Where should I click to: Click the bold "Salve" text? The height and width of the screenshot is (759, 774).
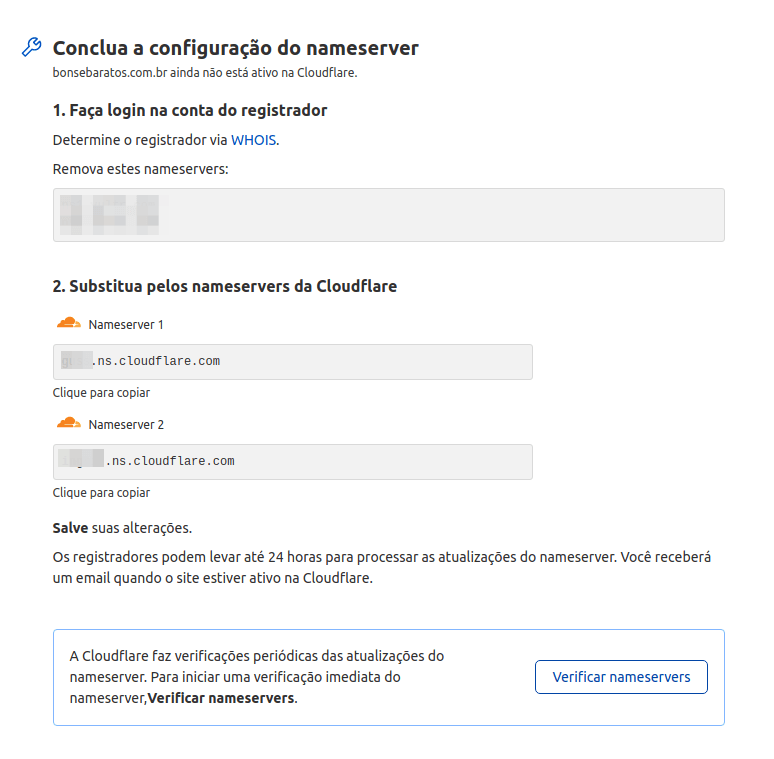[x=70, y=527]
